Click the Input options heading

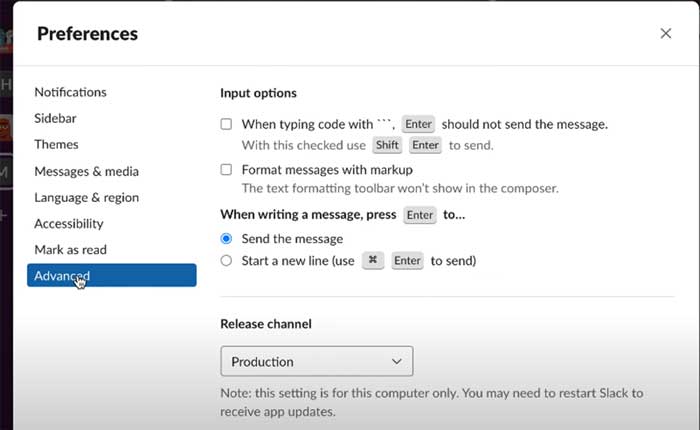tap(258, 93)
